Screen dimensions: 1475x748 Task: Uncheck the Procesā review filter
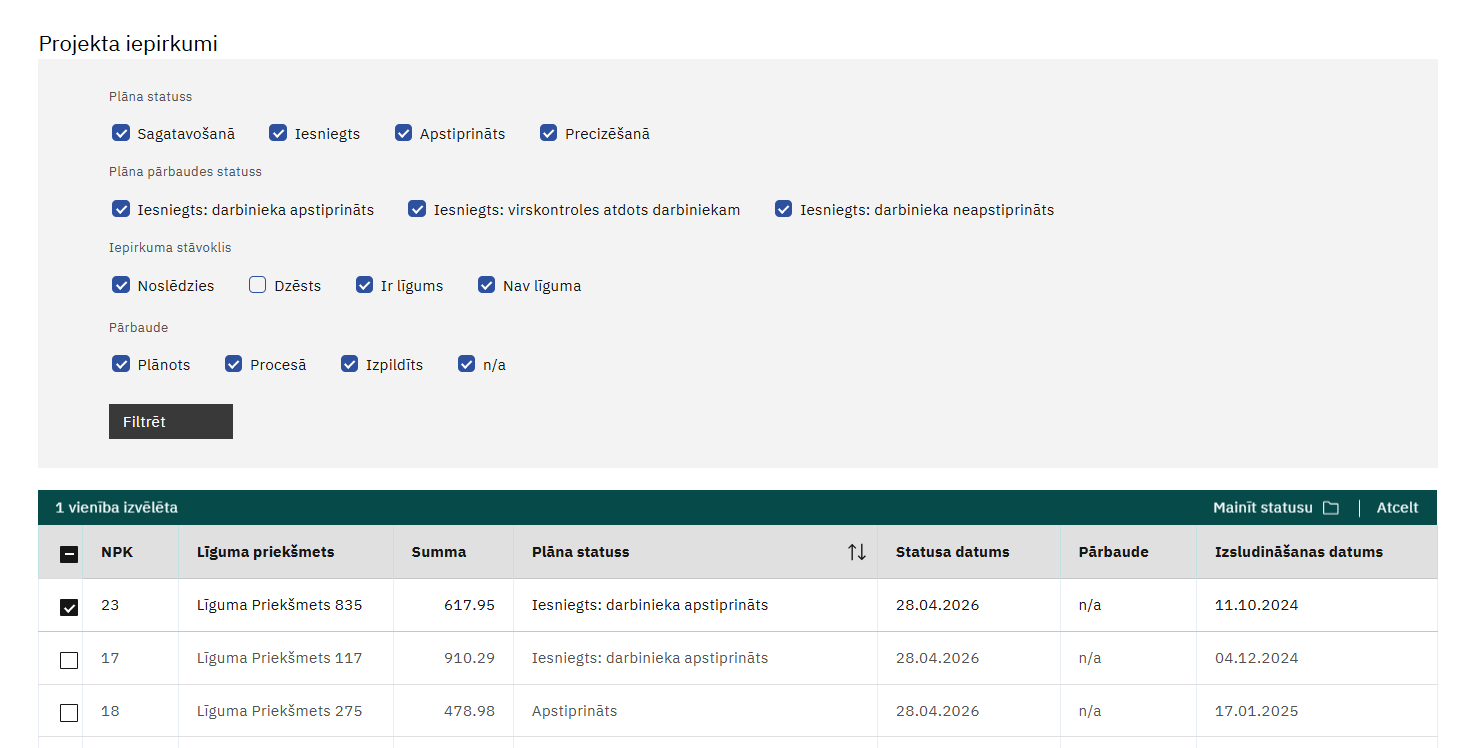pos(234,364)
